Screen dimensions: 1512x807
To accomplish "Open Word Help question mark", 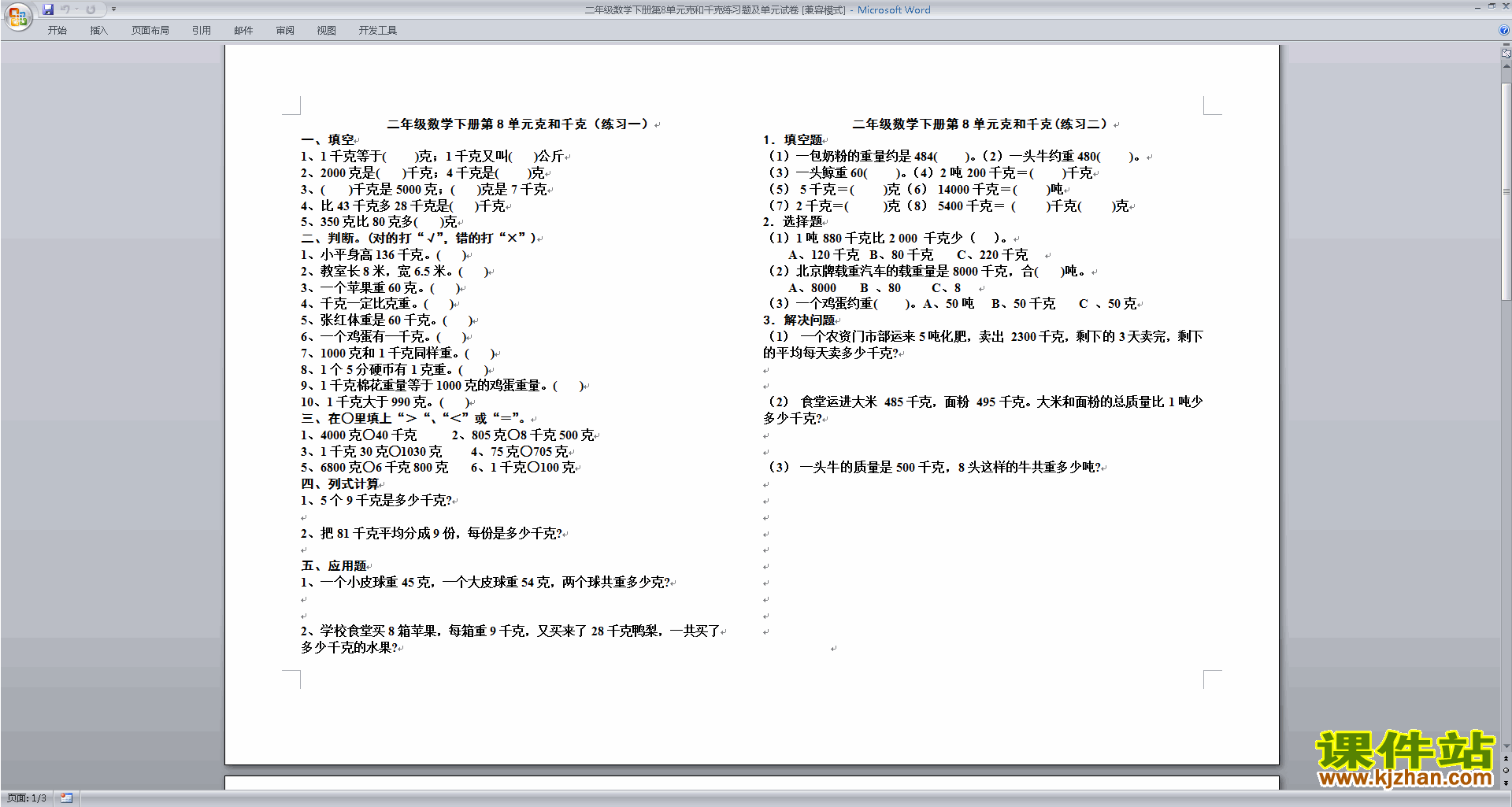I will pos(1504,30).
